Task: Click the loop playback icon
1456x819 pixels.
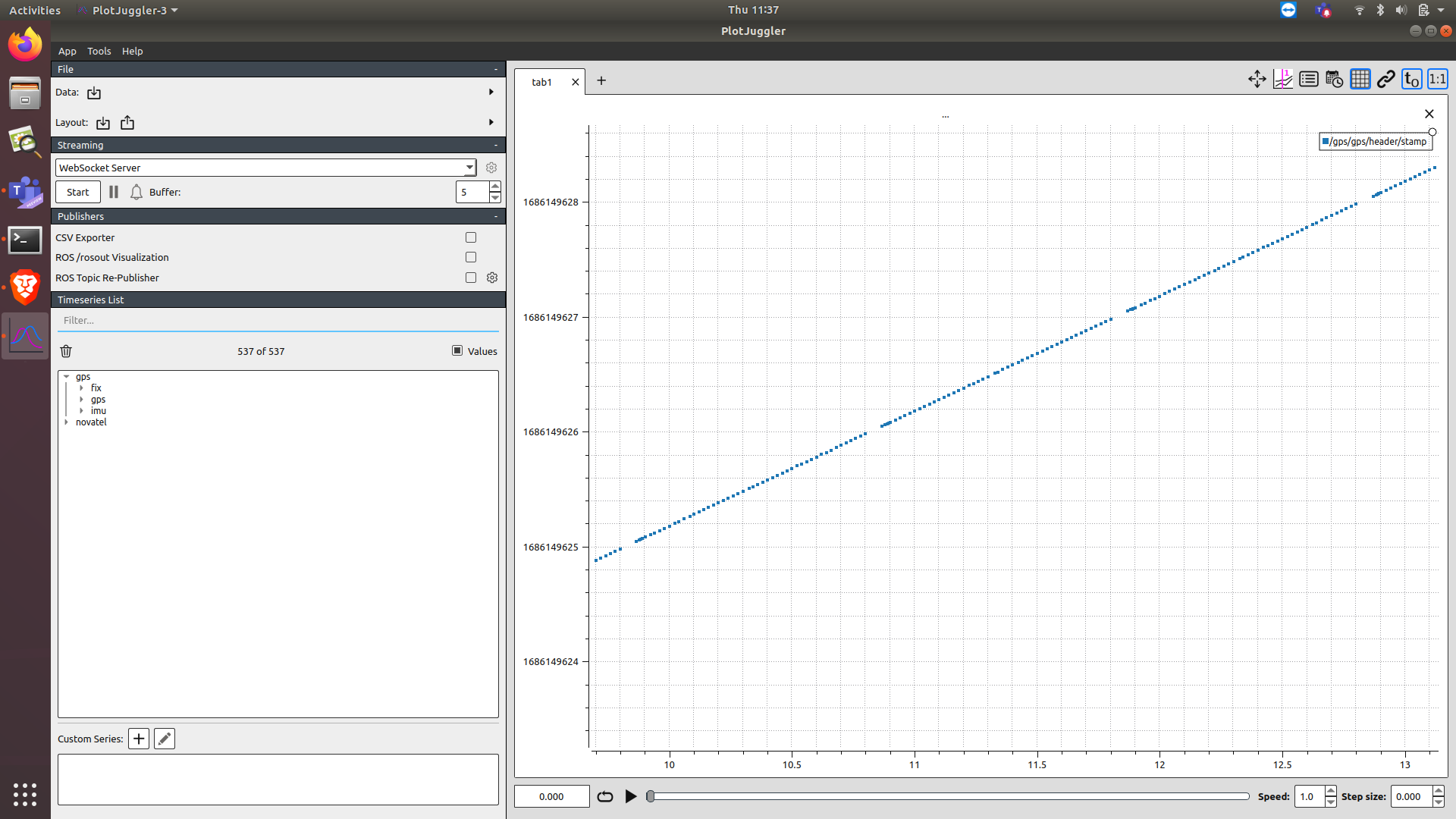Action: point(604,796)
